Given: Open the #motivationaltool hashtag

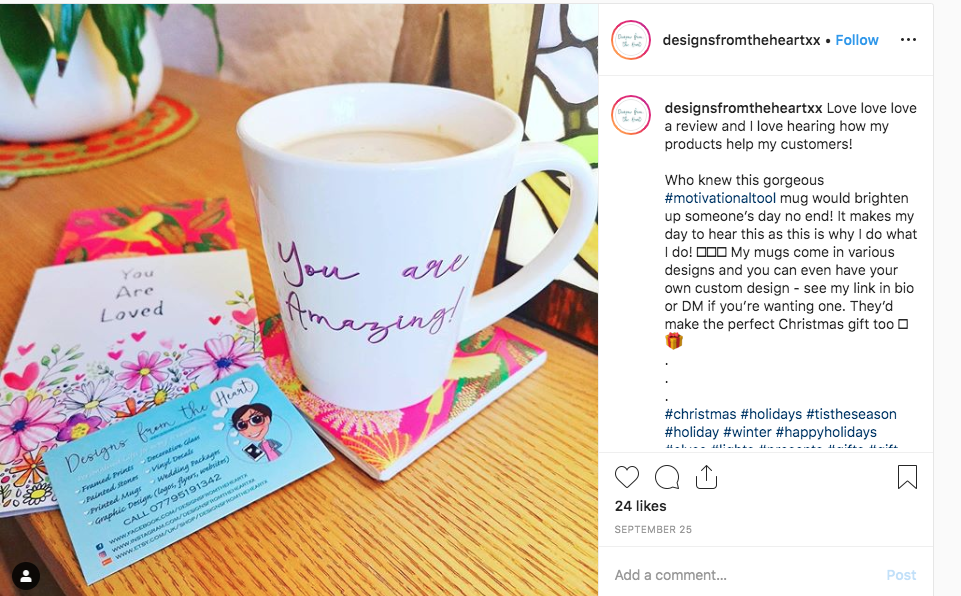Looking at the screenshot, I should pyautogui.click(x=720, y=198).
